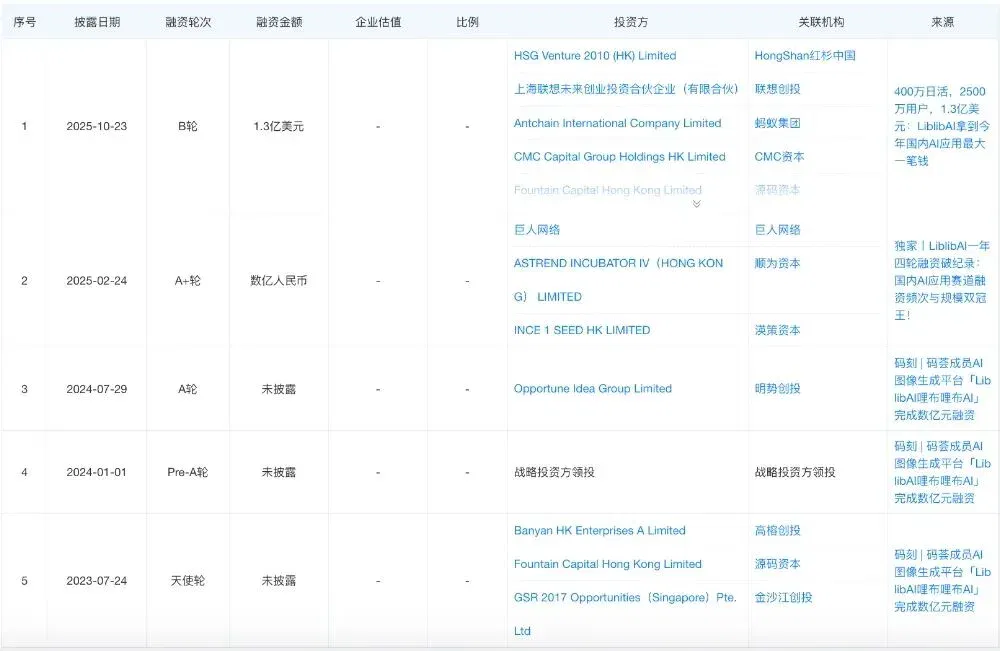This screenshot has width=1000, height=651.
Task: Select 战略投资方领投 in the 投资方 column
Action: (554, 472)
